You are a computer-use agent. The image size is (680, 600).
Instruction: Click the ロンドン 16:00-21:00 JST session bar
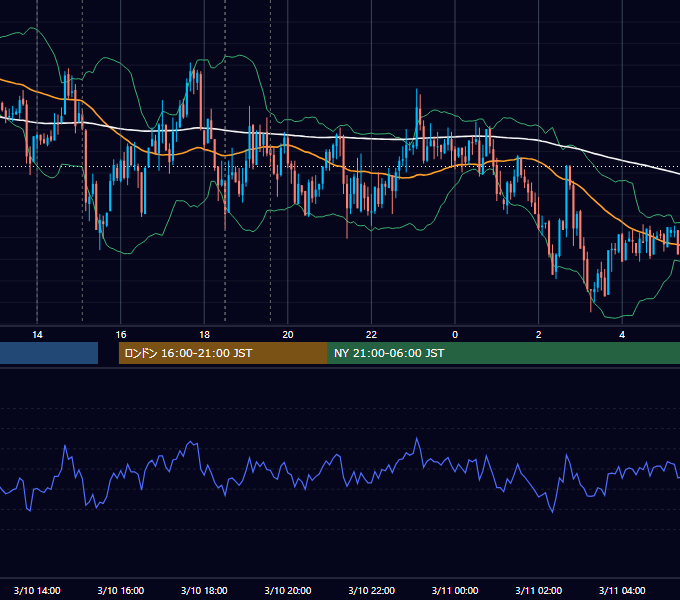click(223, 353)
